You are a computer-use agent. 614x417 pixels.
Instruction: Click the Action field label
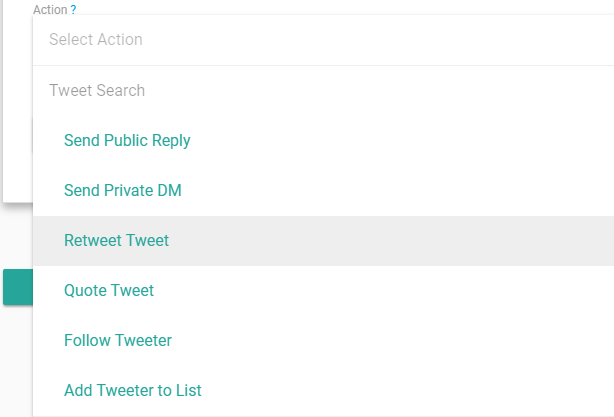[x=50, y=9]
